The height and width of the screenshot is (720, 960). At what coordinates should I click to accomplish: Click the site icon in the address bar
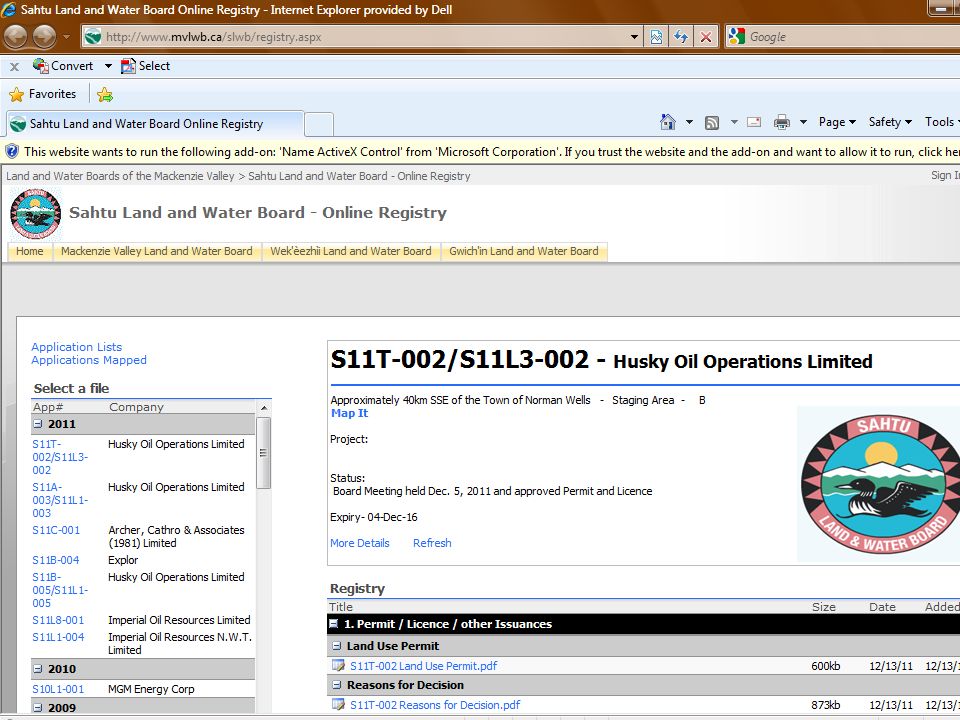[93, 37]
